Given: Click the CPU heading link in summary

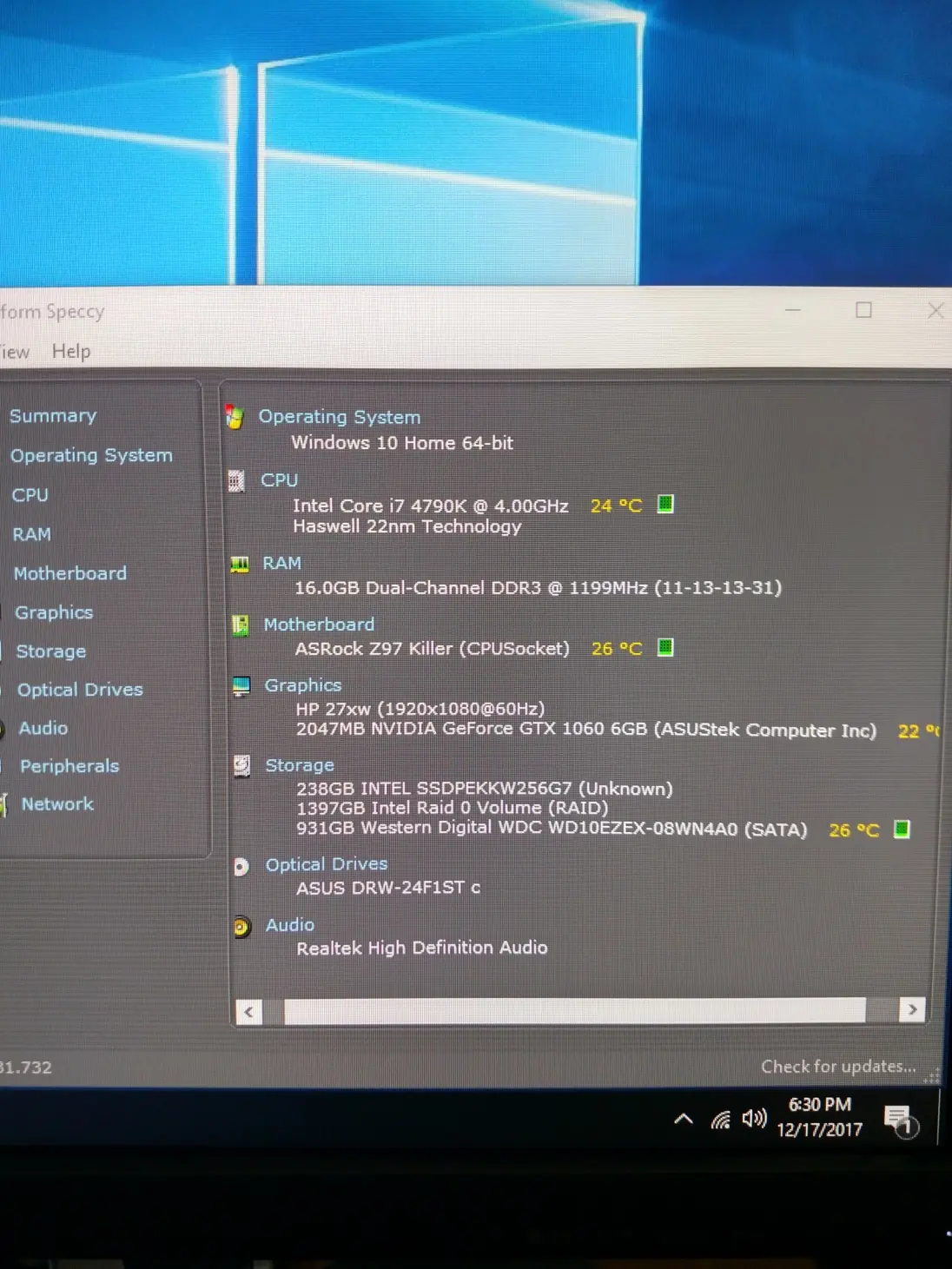Looking at the screenshot, I should click(279, 480).
